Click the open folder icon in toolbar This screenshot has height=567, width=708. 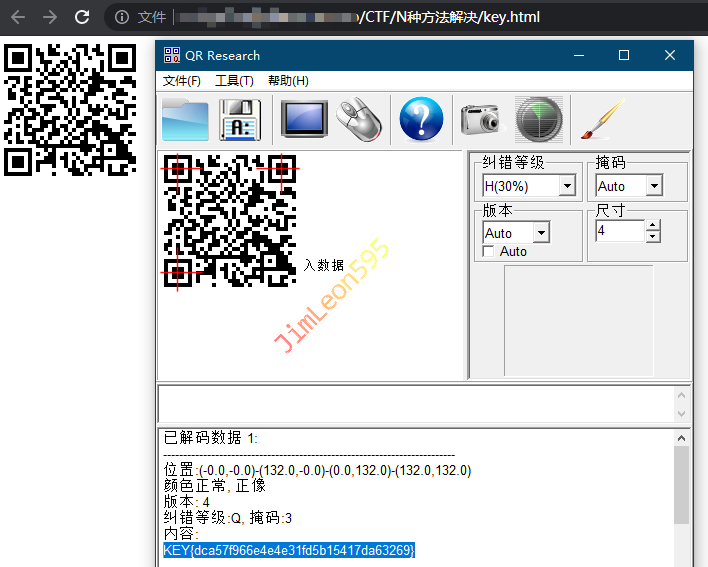click(185, 121)
